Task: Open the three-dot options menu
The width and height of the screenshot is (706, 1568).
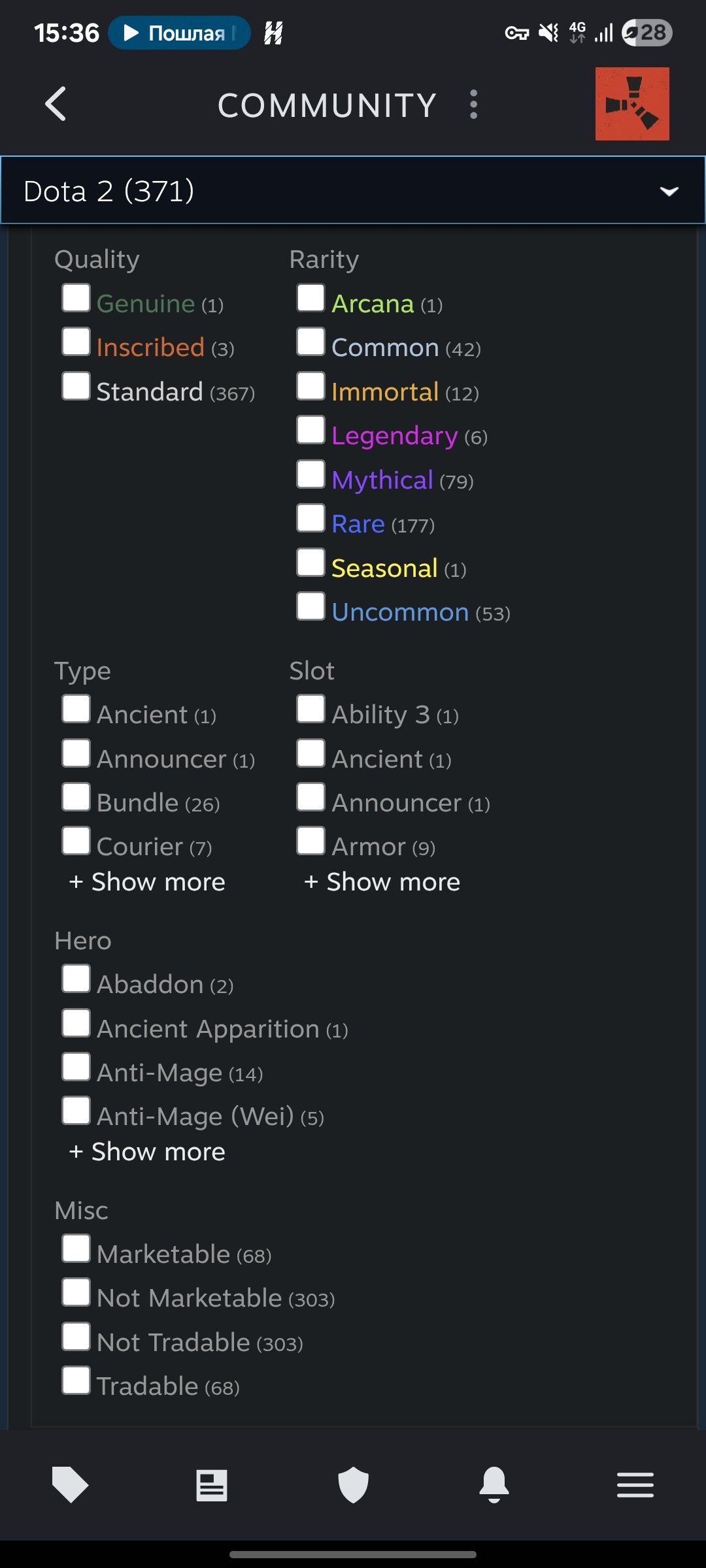Action: pyautogui.click(x=473, y=105)
